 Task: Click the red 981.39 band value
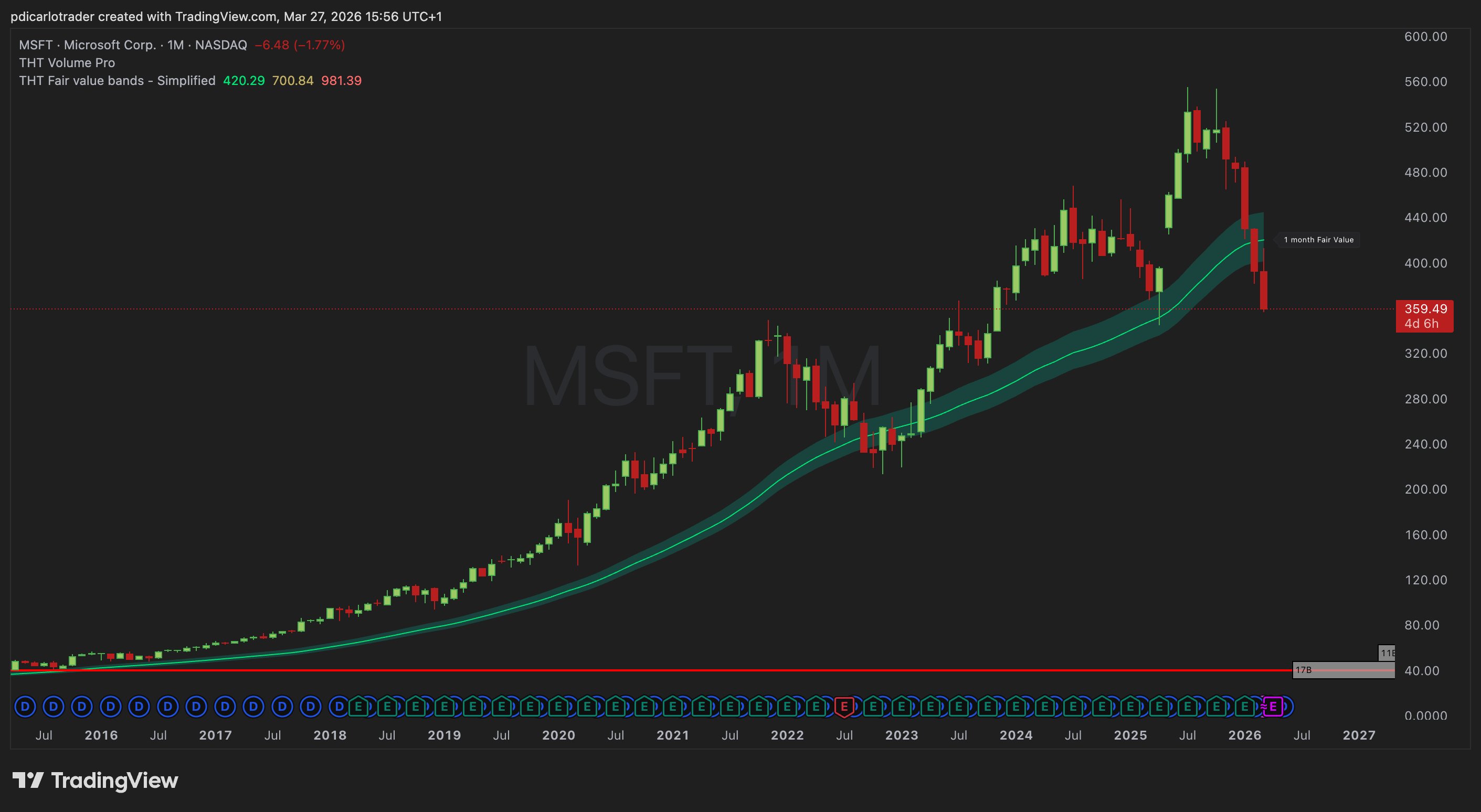coord(341,80)
